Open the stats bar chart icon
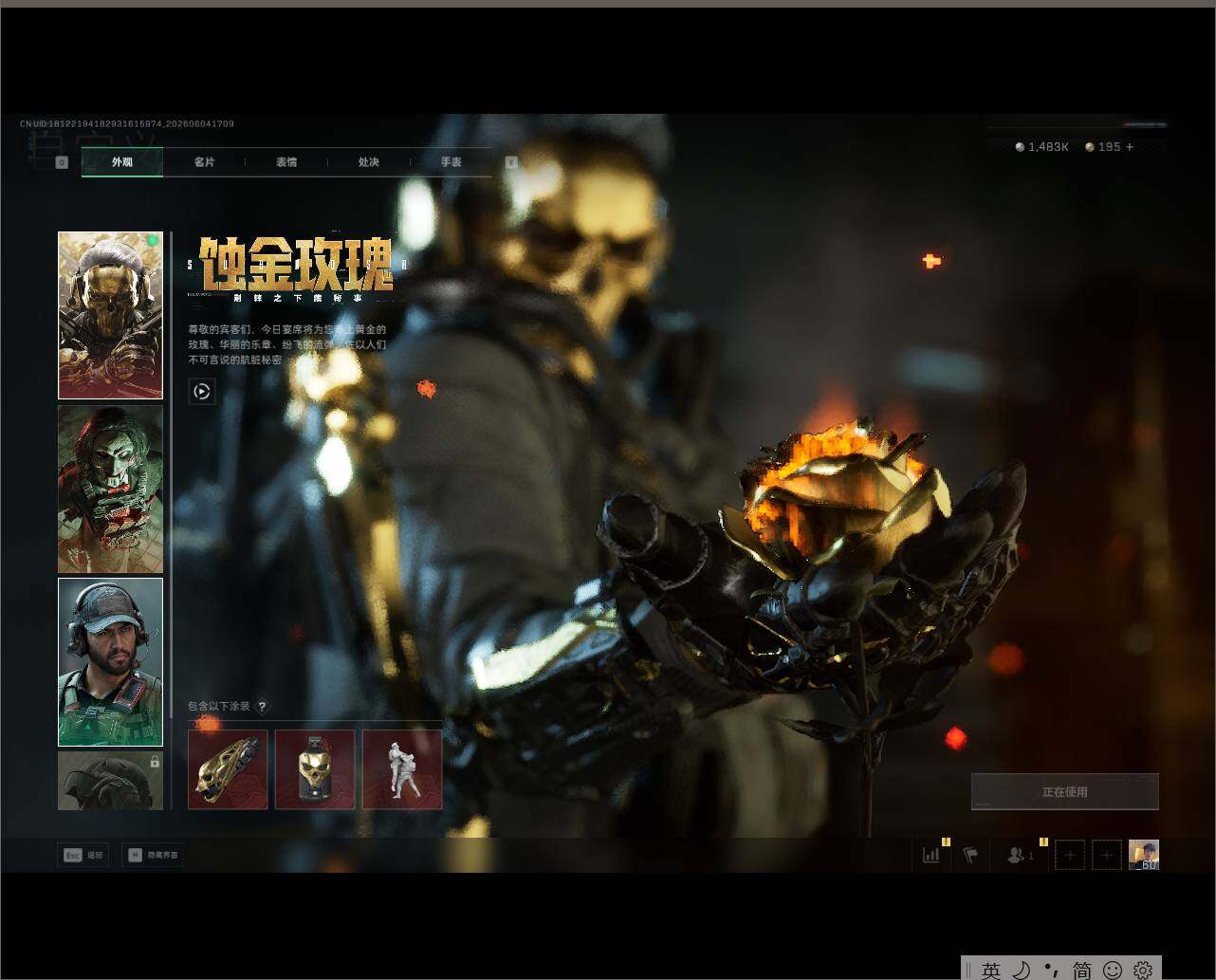The width and height of the screenshot is (1216, 980). point(931,855)
